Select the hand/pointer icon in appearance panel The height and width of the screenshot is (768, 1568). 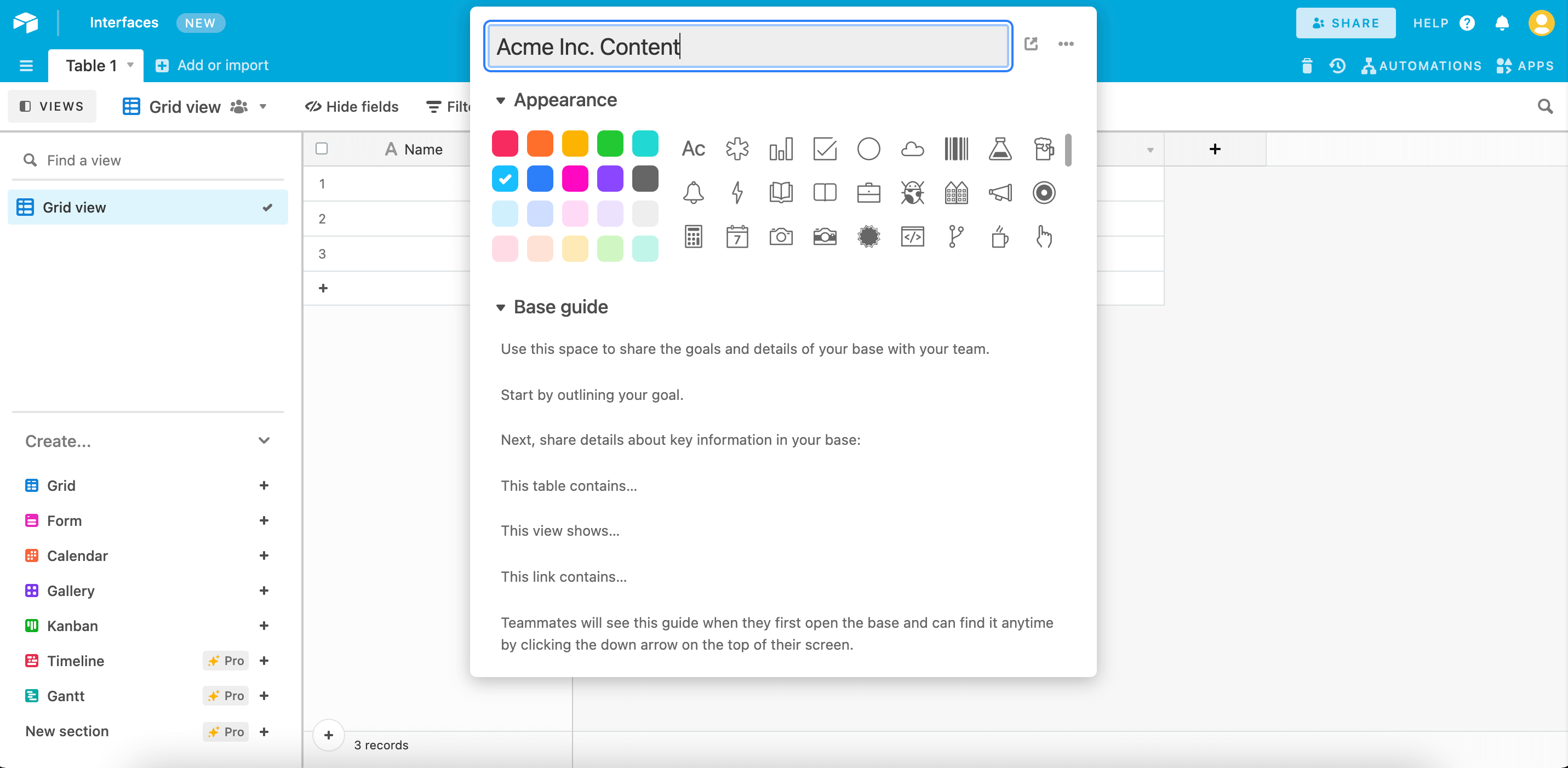pyautogui.click(x=1045, y=237)
